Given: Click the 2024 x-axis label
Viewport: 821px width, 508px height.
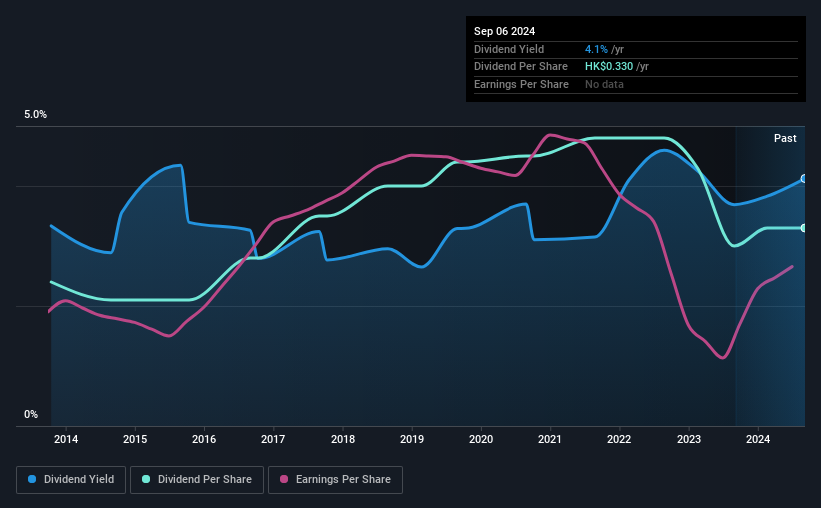Looking at the screenshot, I should [758, 439].
